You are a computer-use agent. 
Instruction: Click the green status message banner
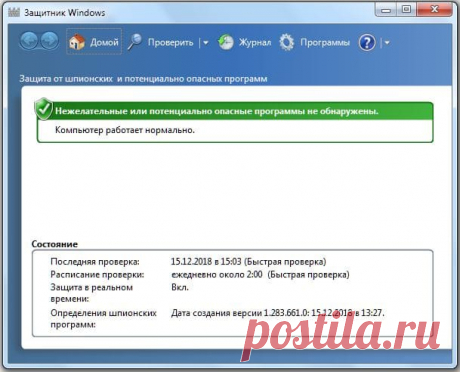point(235,111)
